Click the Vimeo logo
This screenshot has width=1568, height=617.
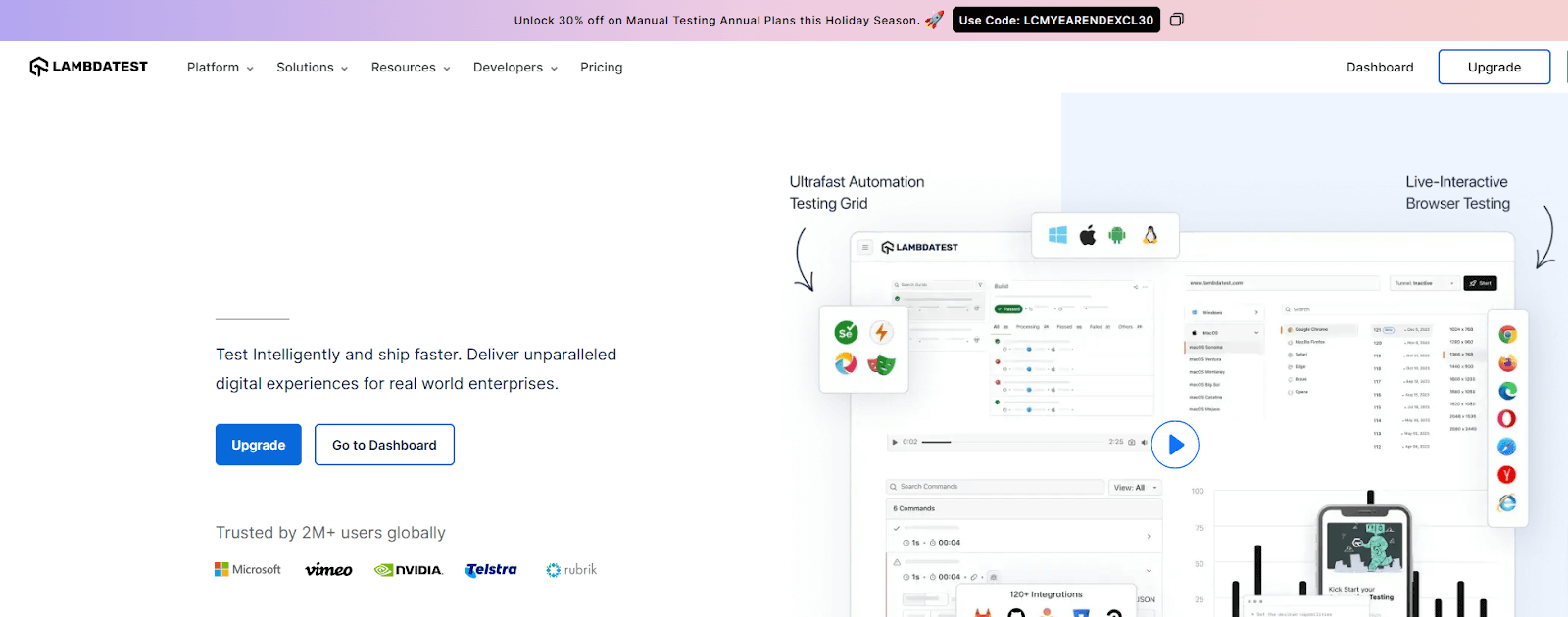click(328, 569)
